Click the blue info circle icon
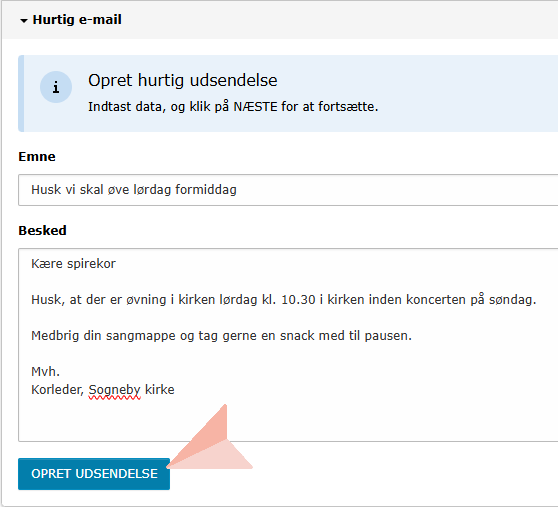 [56, 87]
